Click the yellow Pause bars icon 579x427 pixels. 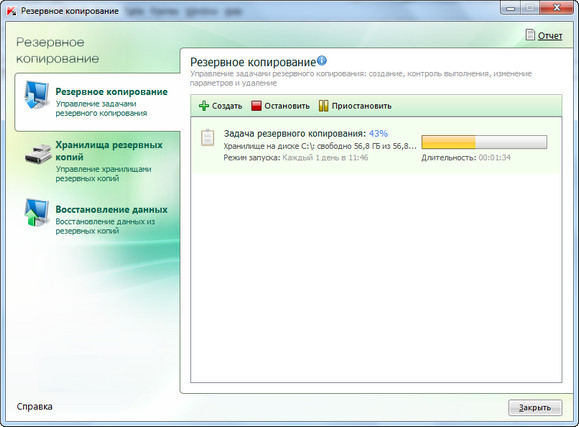tap(323, 106)
